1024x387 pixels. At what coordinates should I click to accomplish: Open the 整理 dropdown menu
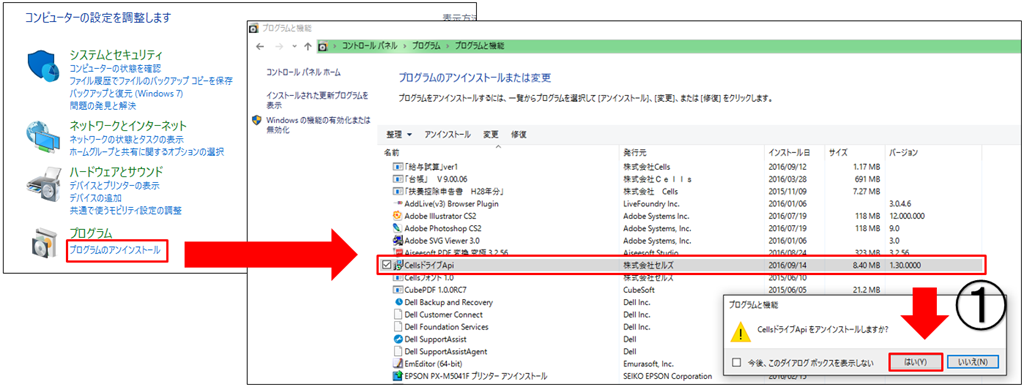pos(399,134)
